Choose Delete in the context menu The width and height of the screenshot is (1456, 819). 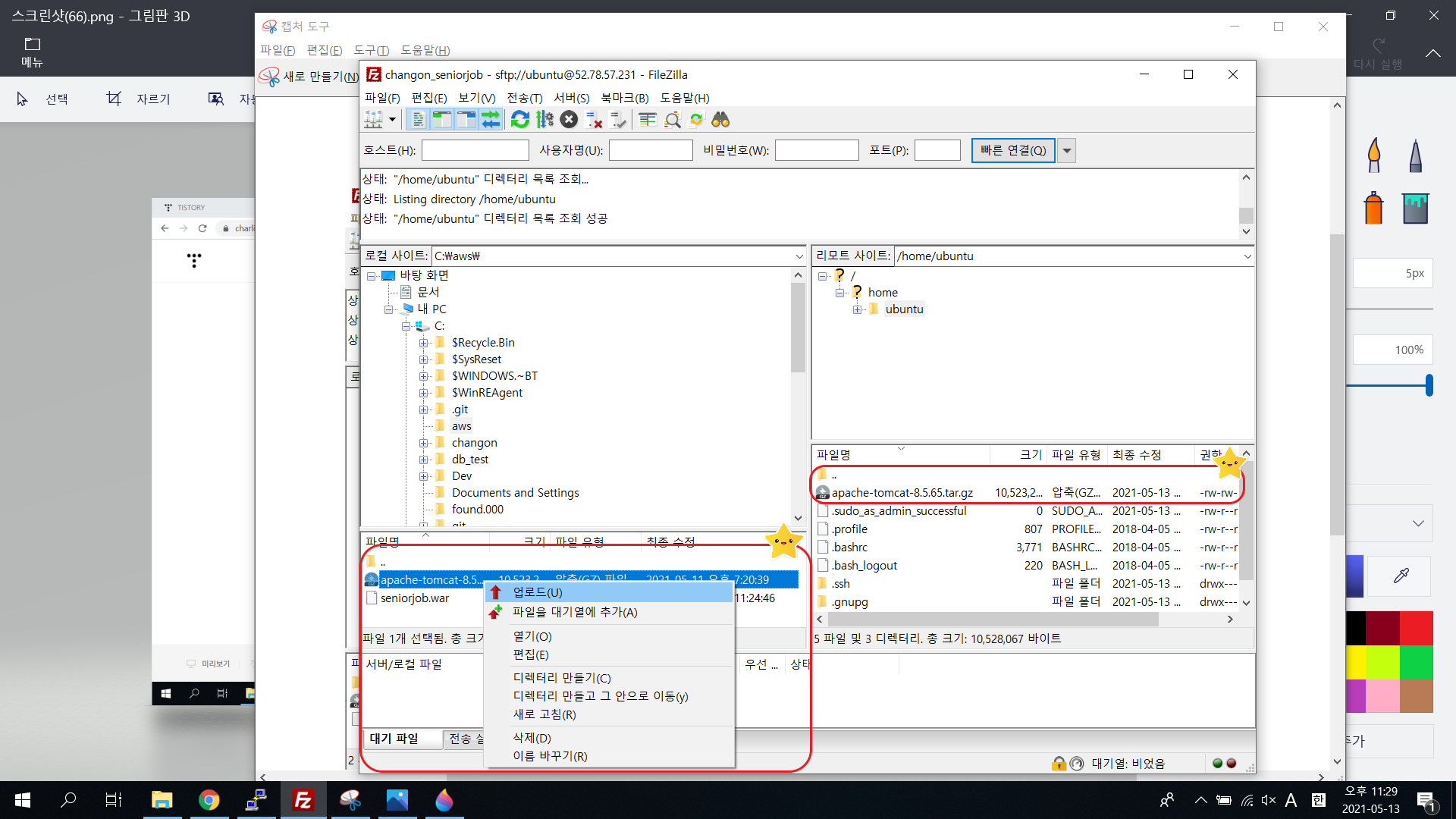click(532, 738)
